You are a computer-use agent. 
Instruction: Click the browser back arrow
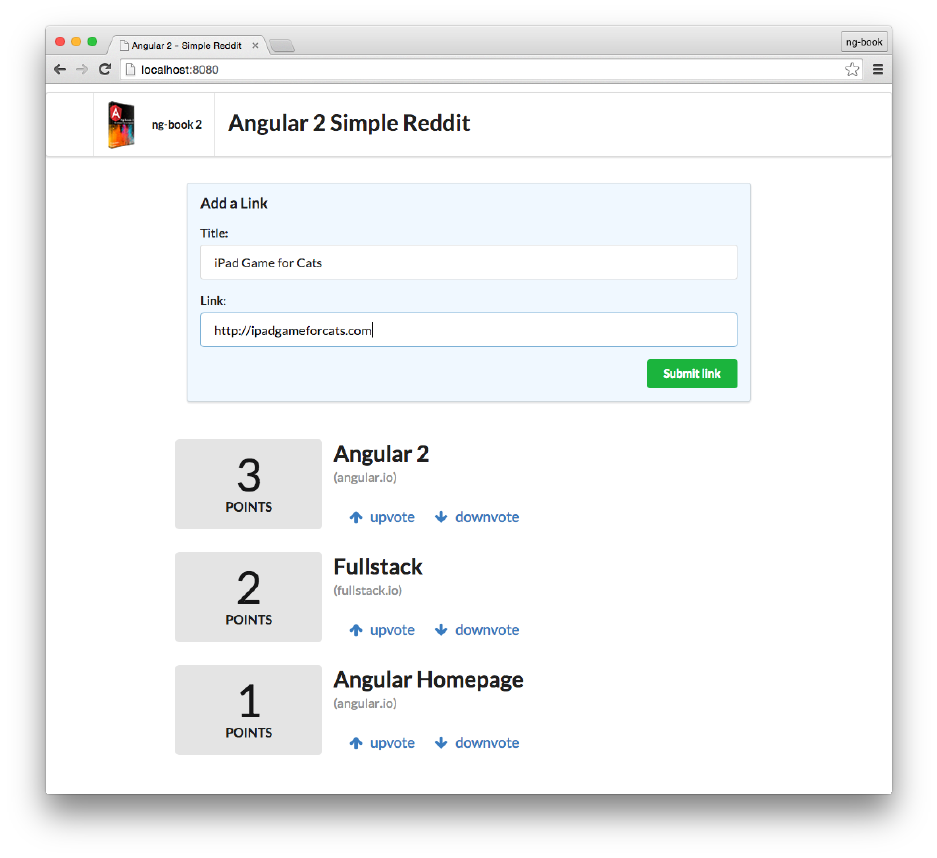coord(60,70)
